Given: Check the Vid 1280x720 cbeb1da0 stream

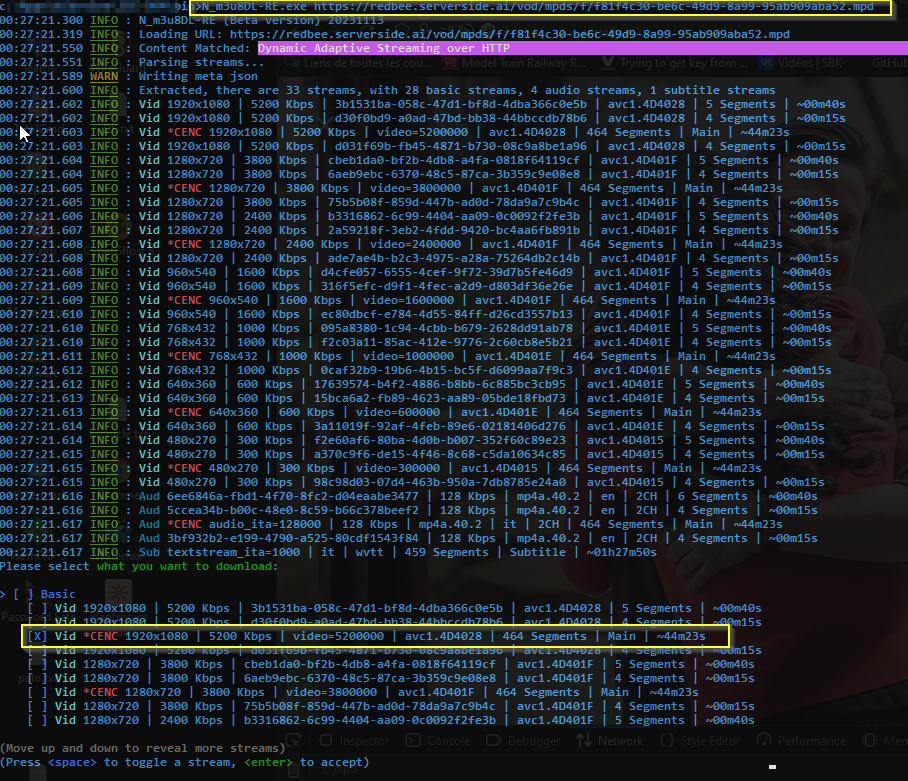Looking at the screenshot, I should pyautogui.click(x=37, y=664).
